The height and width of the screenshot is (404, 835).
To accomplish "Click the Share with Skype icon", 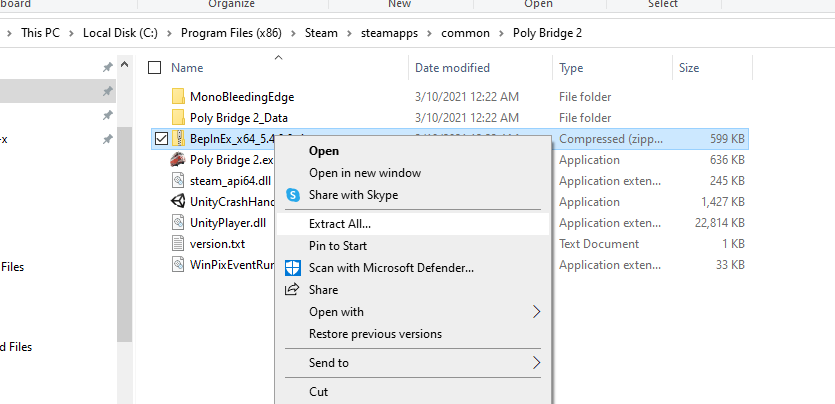I will 293,195.
